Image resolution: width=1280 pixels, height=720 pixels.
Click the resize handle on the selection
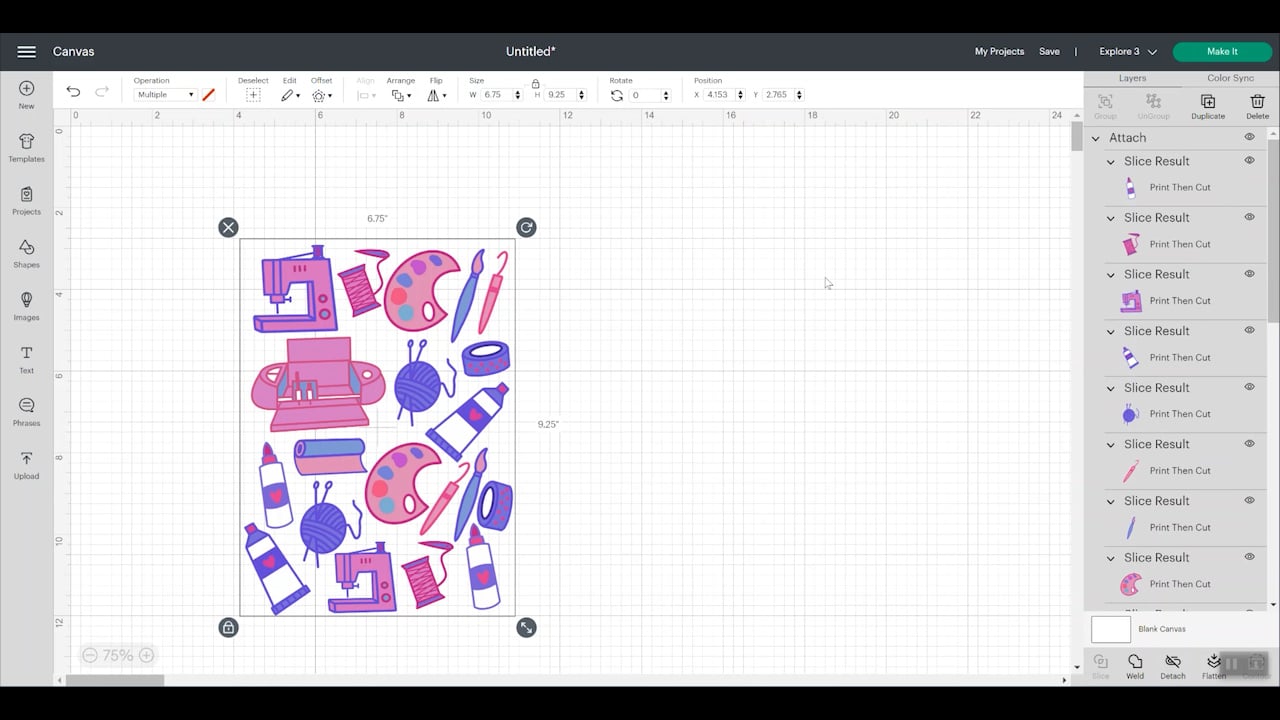pyautogui.click(x=526, y=627)
